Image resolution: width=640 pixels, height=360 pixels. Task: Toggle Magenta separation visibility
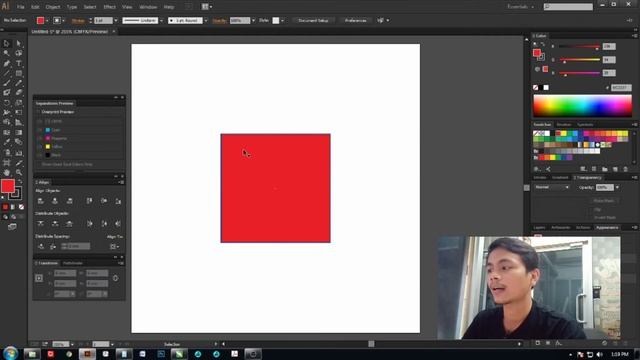(x=40, y=138)
